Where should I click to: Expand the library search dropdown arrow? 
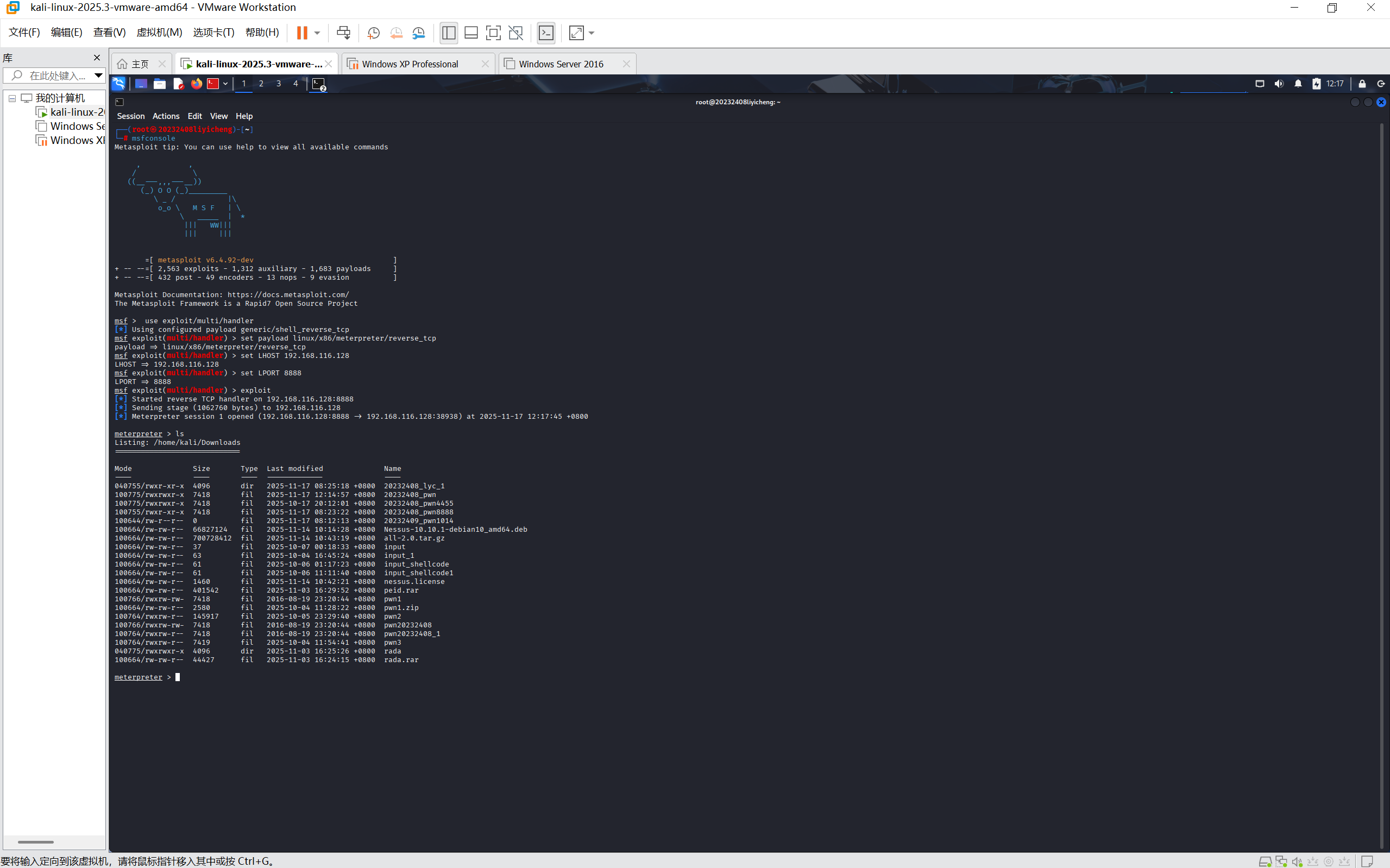pyautogui.click(x=98, y=75)
